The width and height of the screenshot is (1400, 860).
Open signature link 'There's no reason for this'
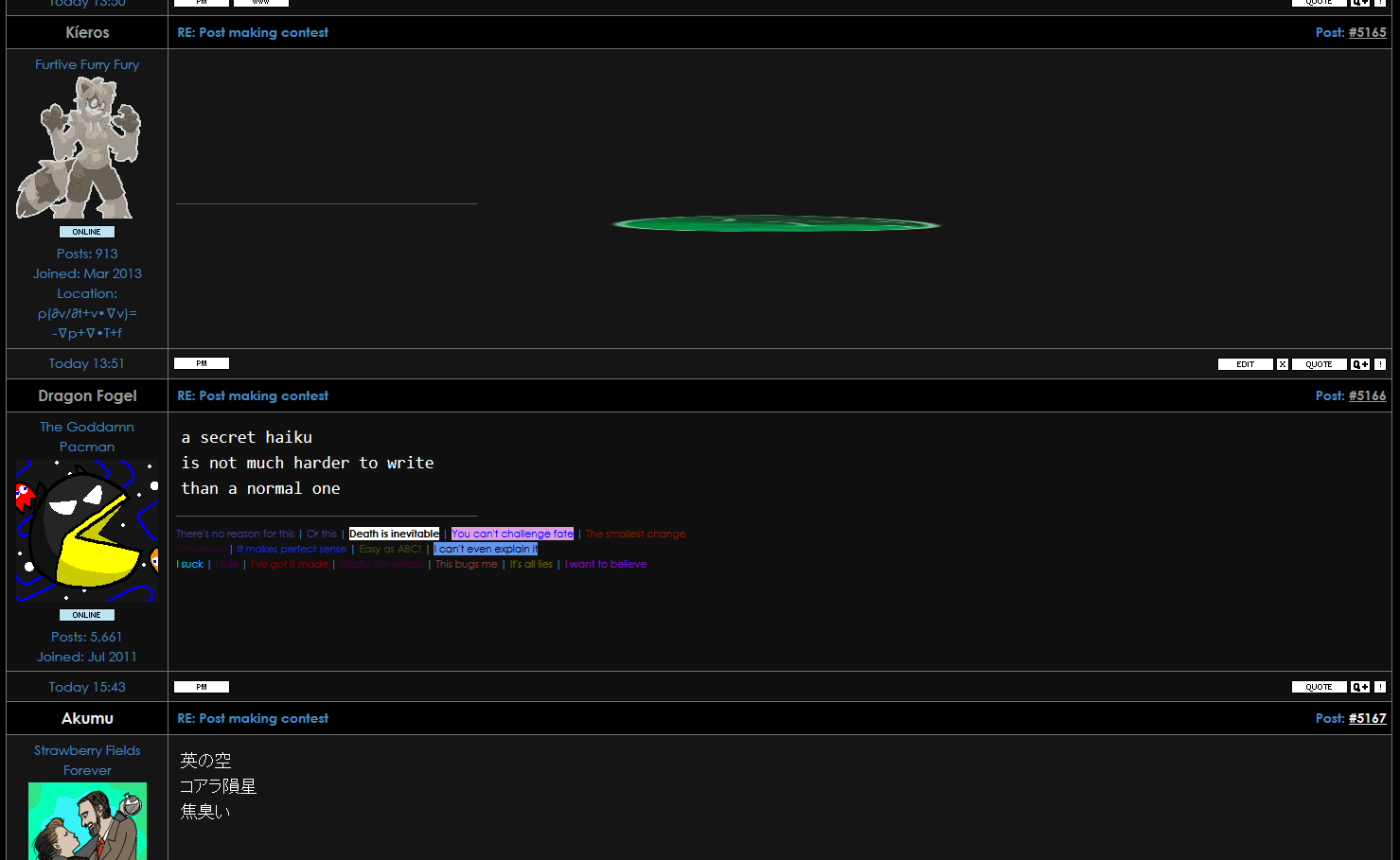coord(236,534)
